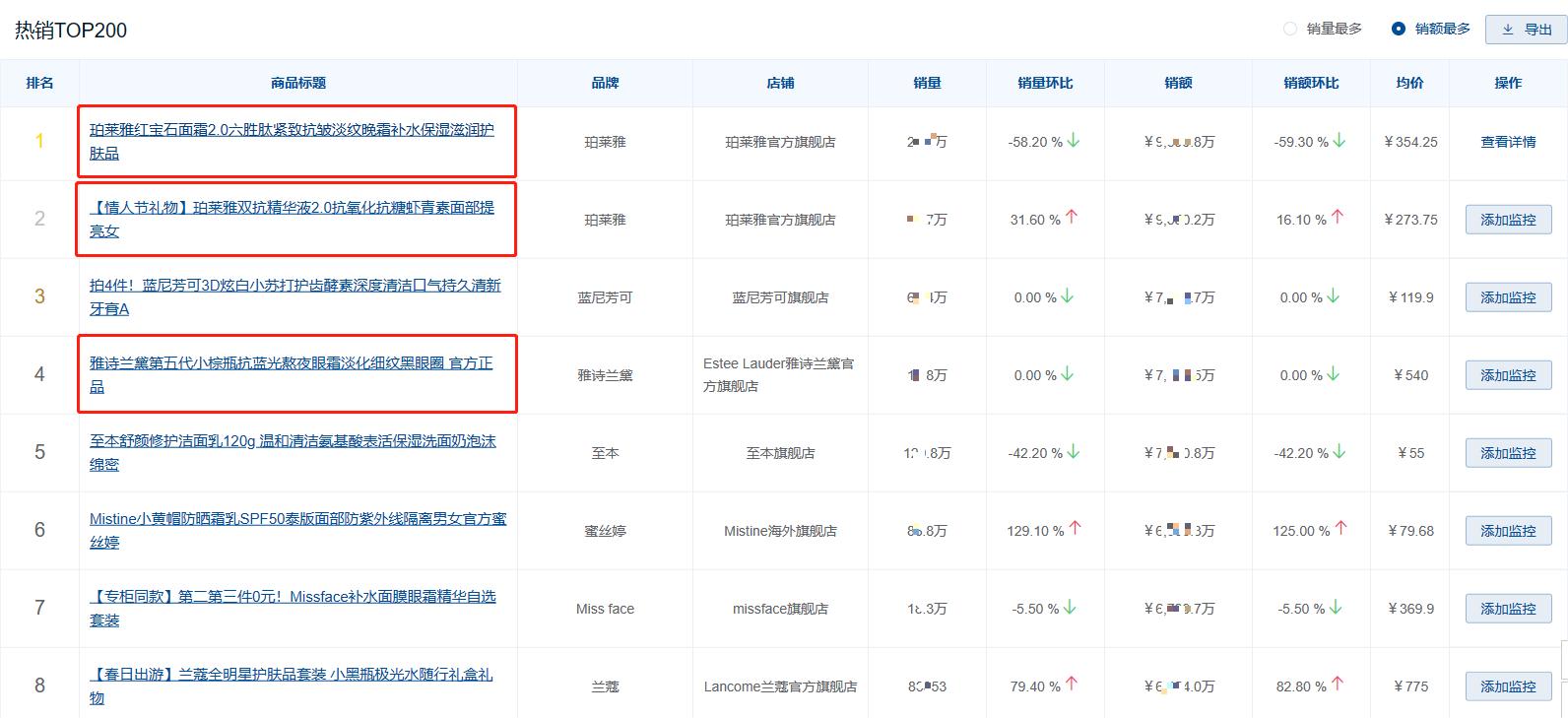
Task: Click the -58.20 % down arrow icon
Action: (1074, 141)
